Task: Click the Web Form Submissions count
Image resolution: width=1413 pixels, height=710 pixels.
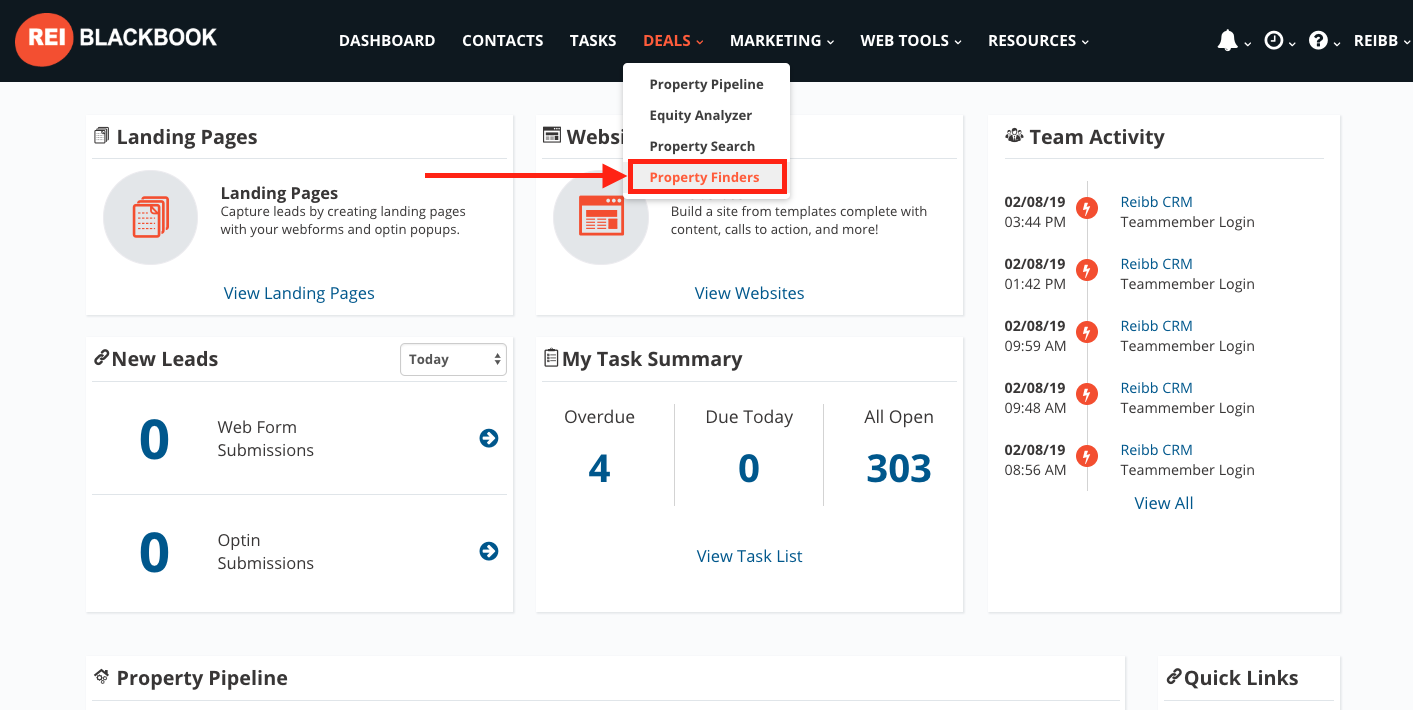Action: (154, 439)
